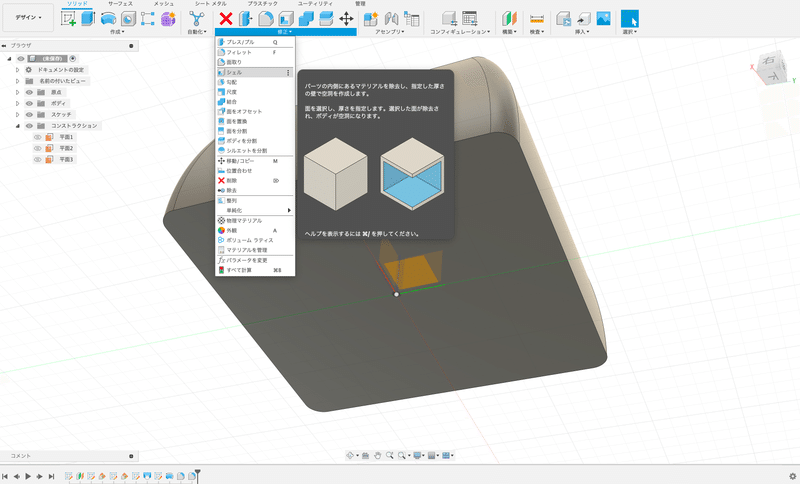Select the Split Body toolbar icon
800x484 pixels.
point(326,19)
